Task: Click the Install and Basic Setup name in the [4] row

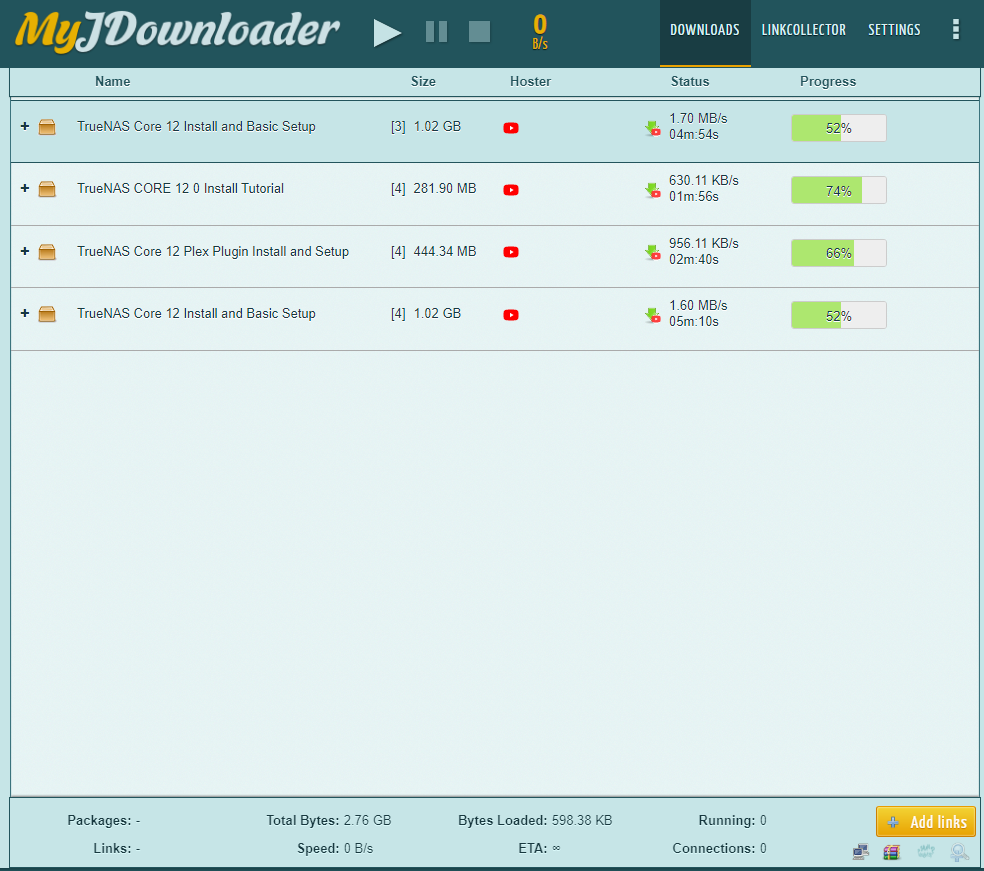Action: coord(196,314)
